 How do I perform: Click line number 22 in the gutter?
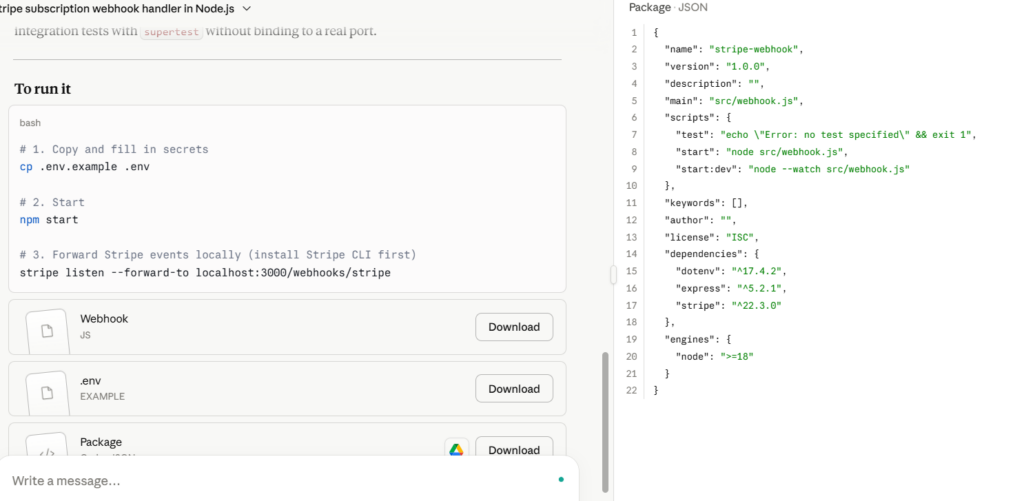631,390
